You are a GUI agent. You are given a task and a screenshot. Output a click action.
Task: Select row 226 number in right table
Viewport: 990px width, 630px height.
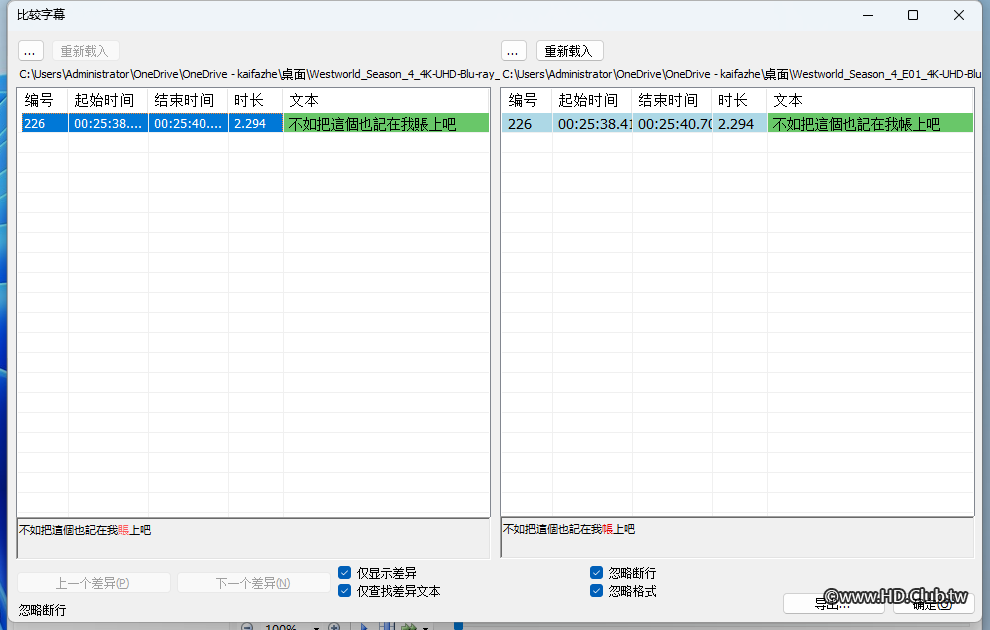527,123
